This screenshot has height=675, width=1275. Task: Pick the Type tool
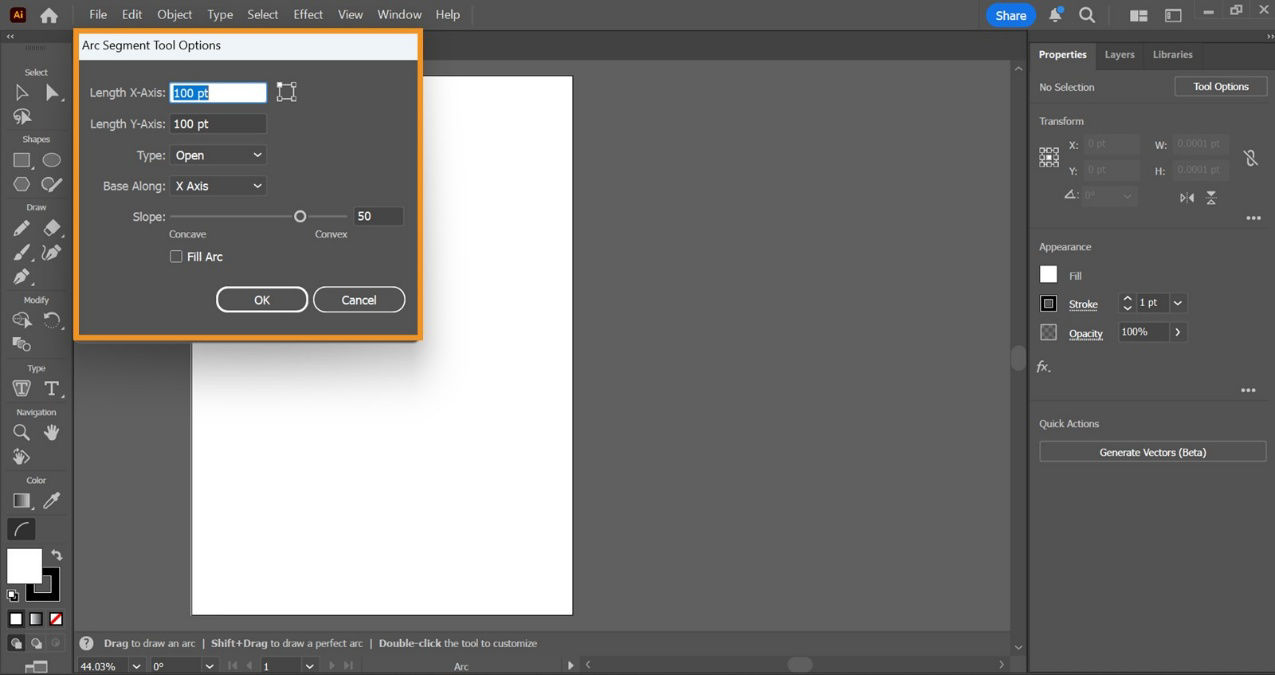pos(51,388)
